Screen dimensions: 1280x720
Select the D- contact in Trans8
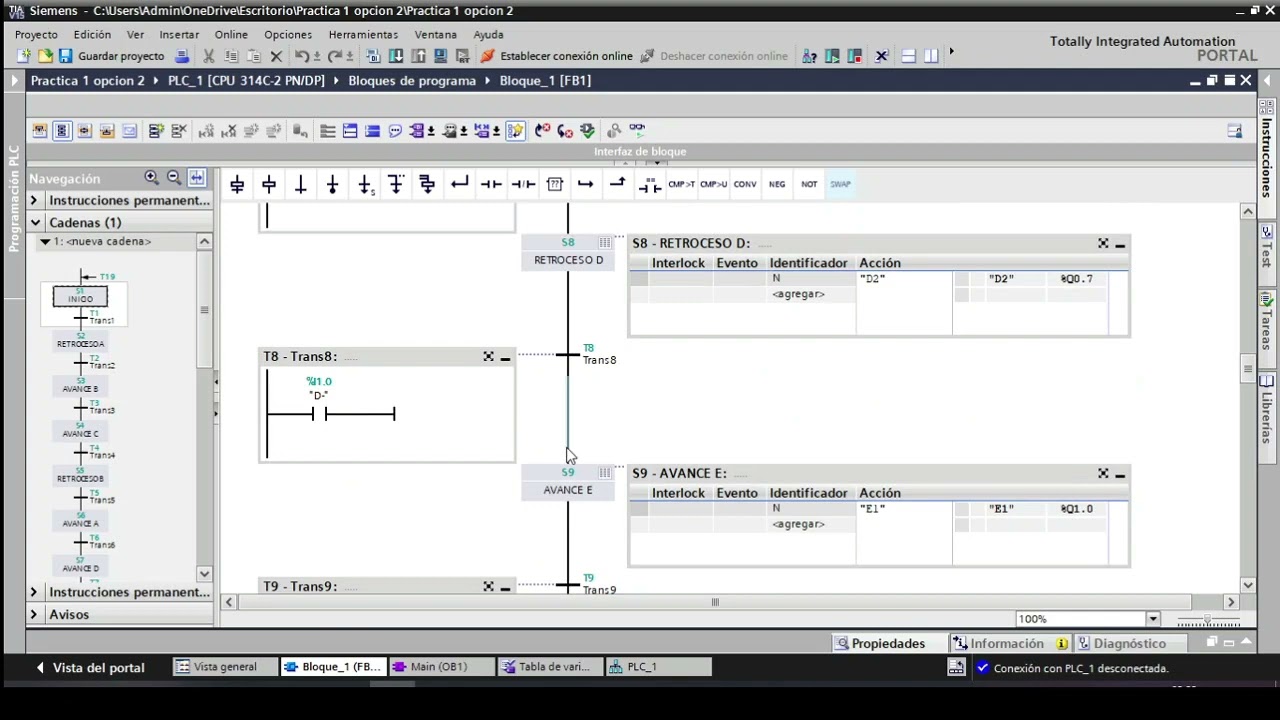pos(319,413)
